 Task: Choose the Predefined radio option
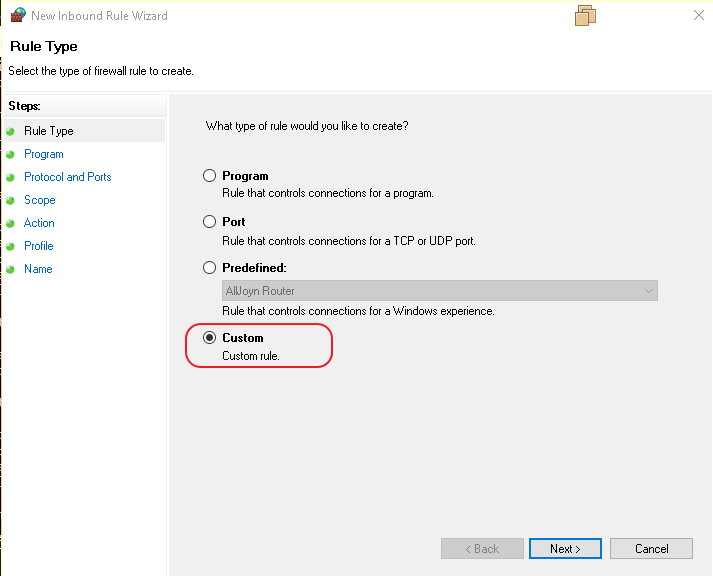click(x=210, y=268)
